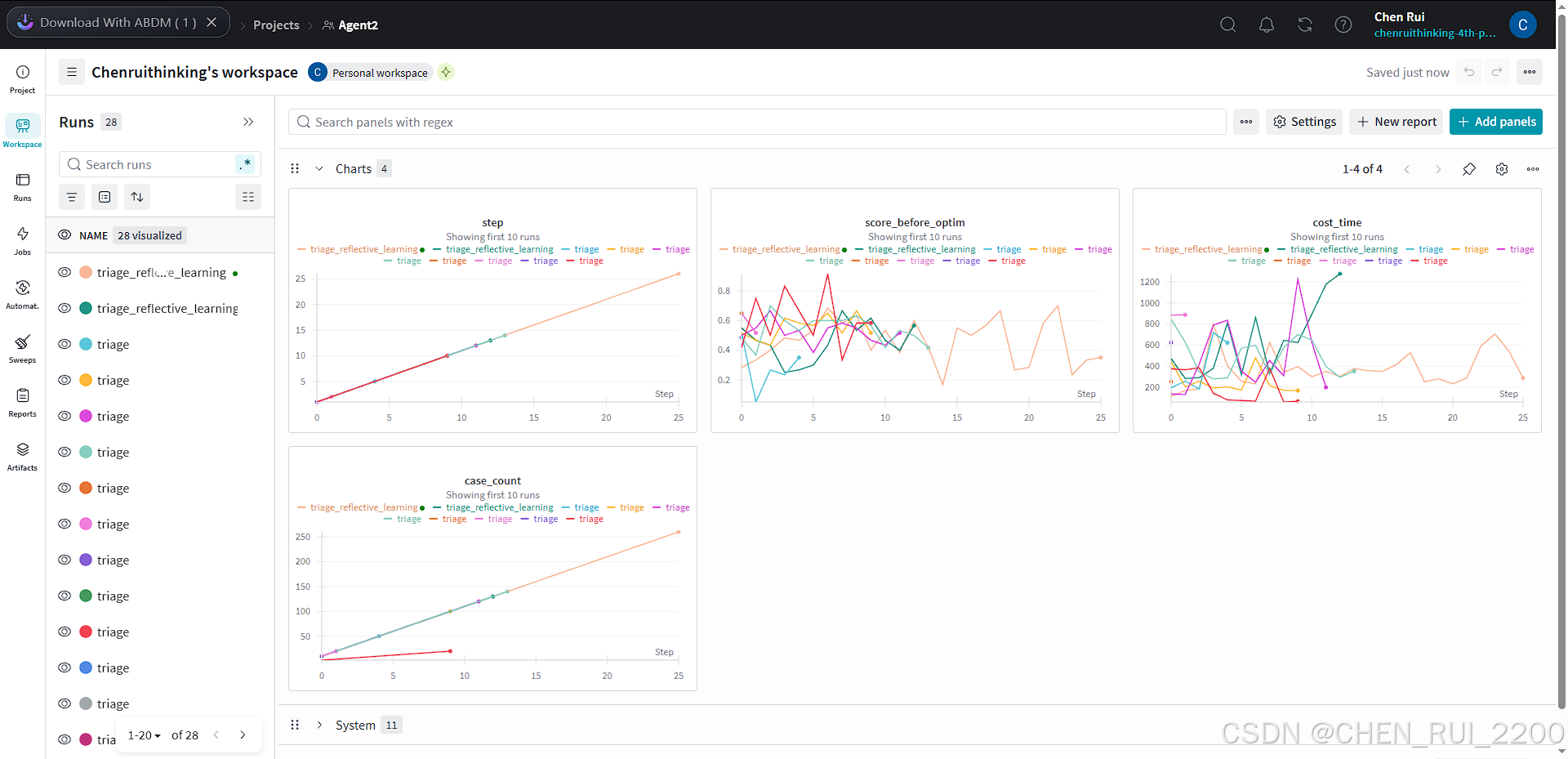Open the Artifacts sidebar icon
This screenshot has height=759, width=1568.
[23, 457]
